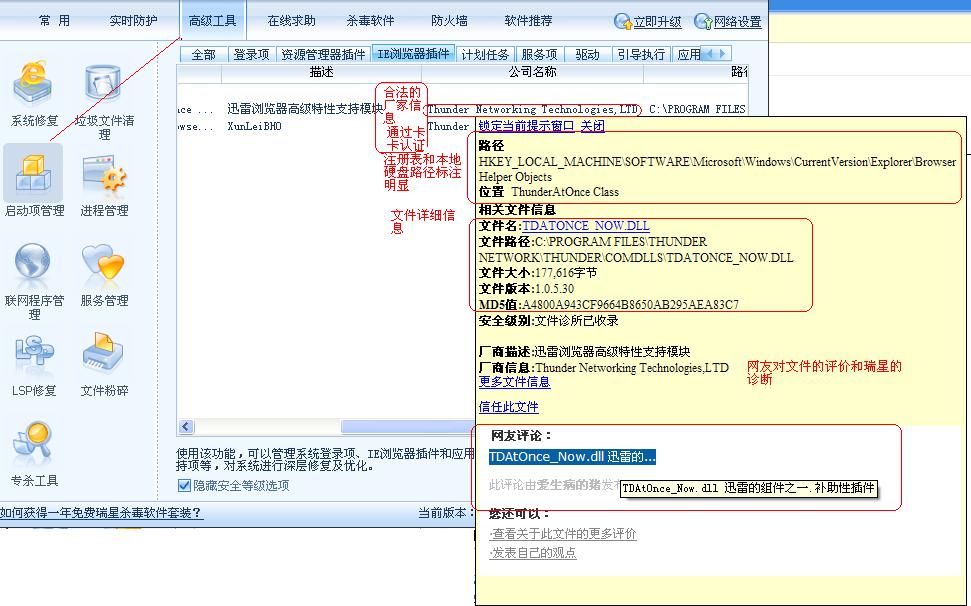Click the 立即升级 link
Viewport: 971px width, 606px height.
657,22
